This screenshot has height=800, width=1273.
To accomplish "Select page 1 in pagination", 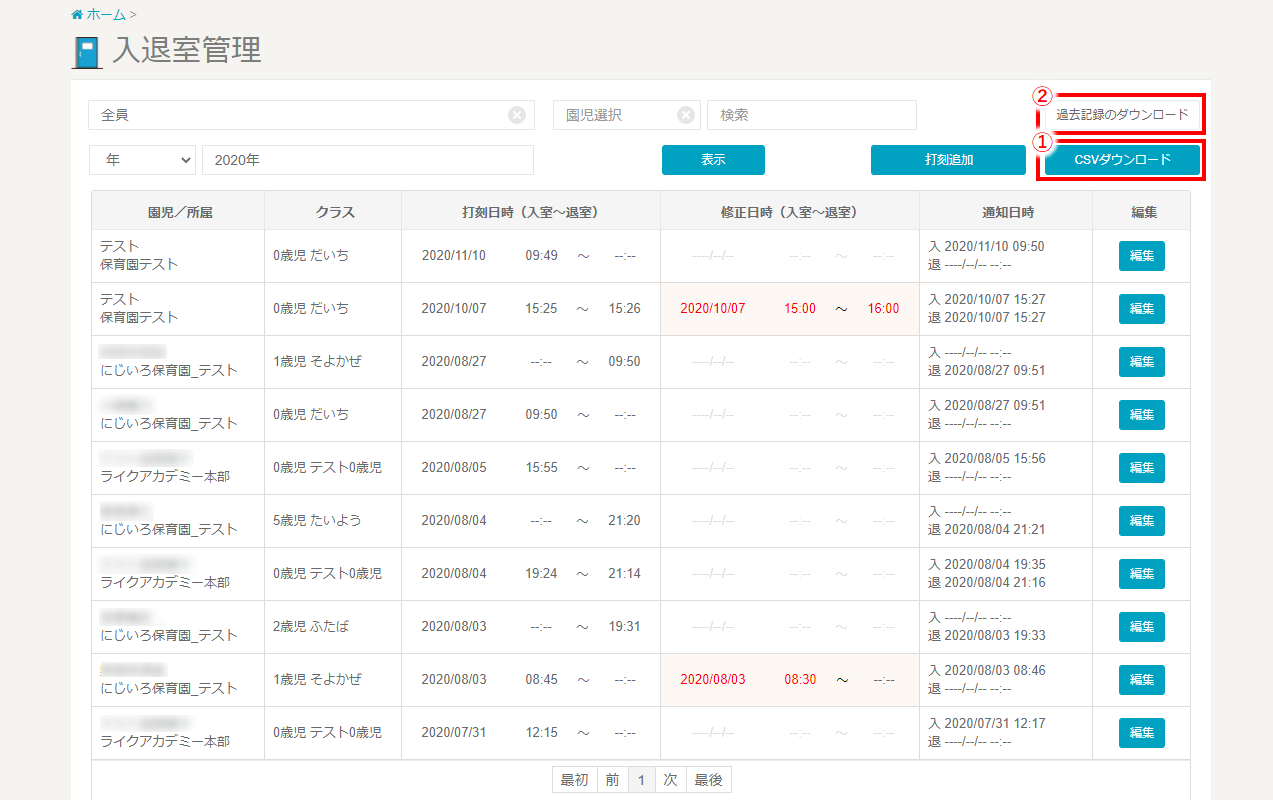I will coord(642,780).
